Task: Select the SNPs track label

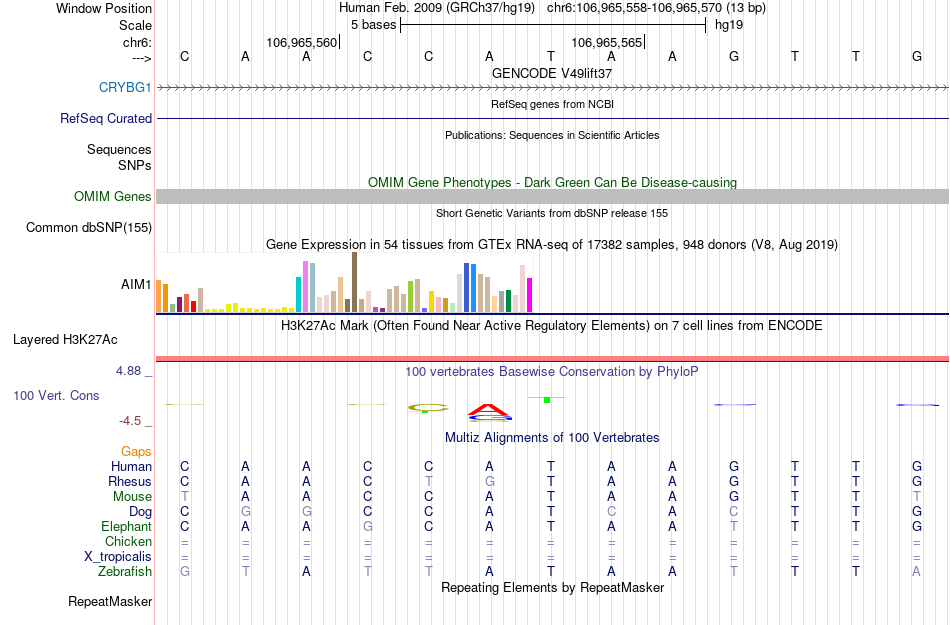Action: coord(135,165)
